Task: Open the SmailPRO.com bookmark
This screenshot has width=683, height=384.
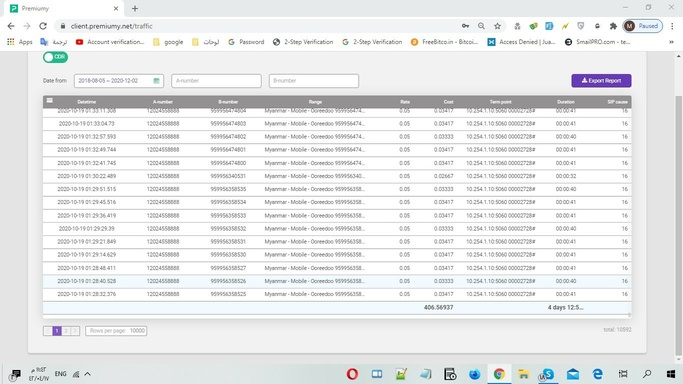Action: pyautogui.click(x=597, y=42)
